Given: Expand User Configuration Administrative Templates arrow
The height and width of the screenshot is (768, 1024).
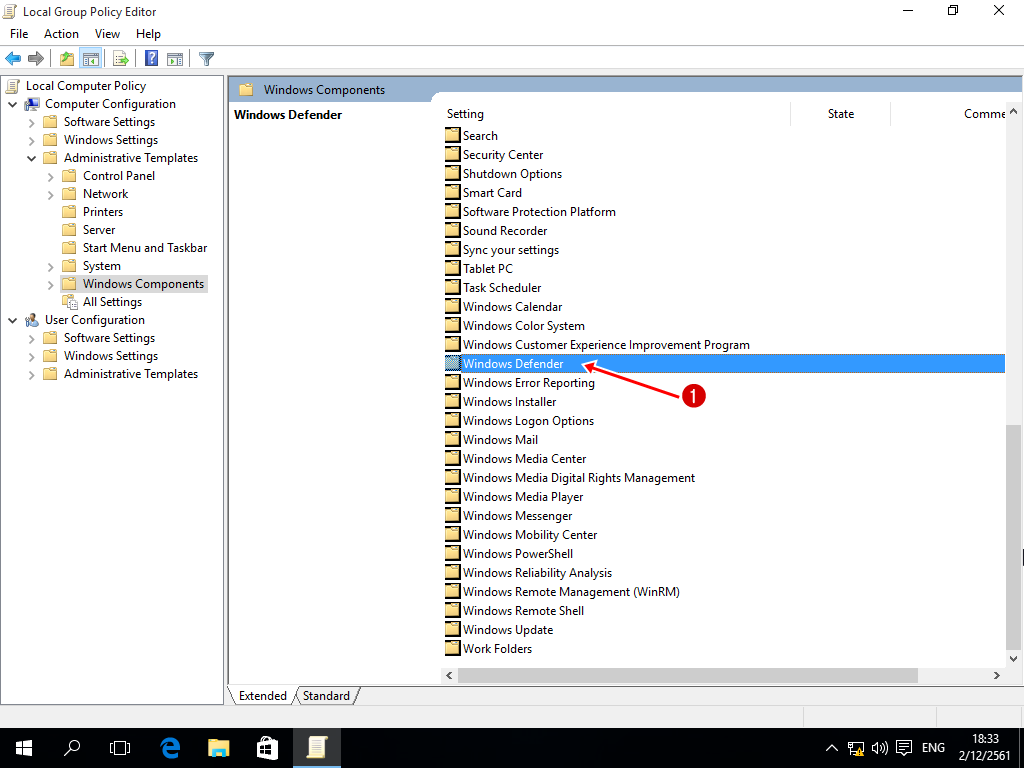Looking at the screenshot, I should (32, 374).
